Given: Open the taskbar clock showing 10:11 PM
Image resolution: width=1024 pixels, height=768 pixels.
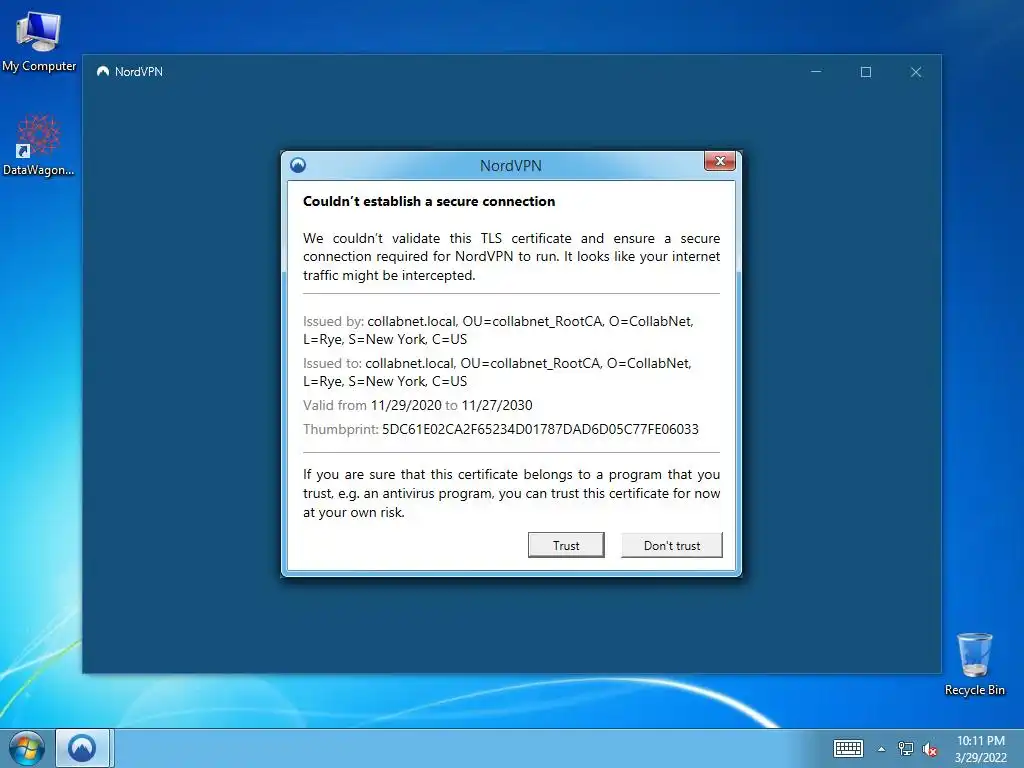Looking at the screenshot, I should (x=980, y=749).
